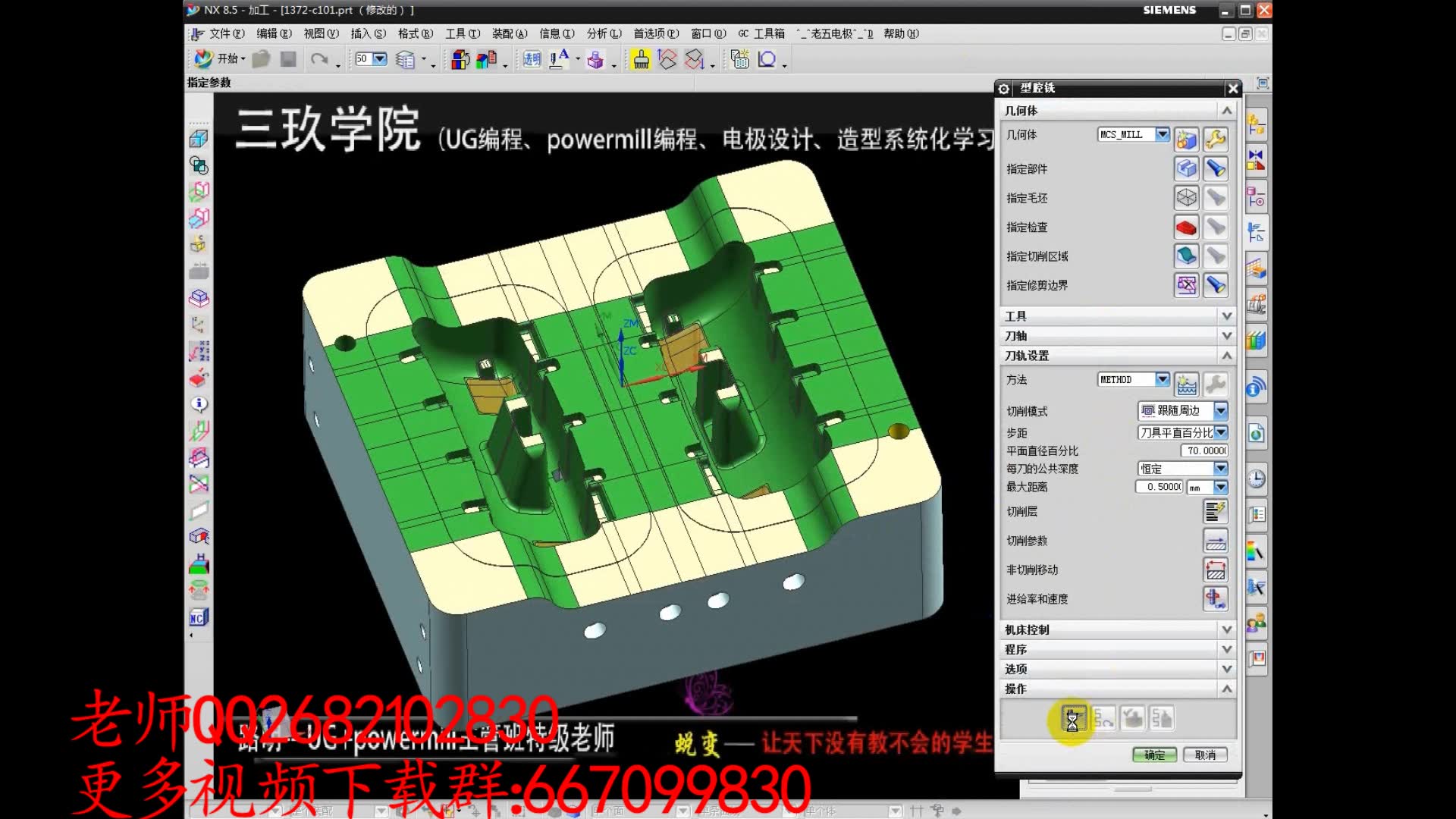Click the 指定毛坯 blank geometry icon
1456x819 pixels.
pyautogui.click(x=1185, y=197)
